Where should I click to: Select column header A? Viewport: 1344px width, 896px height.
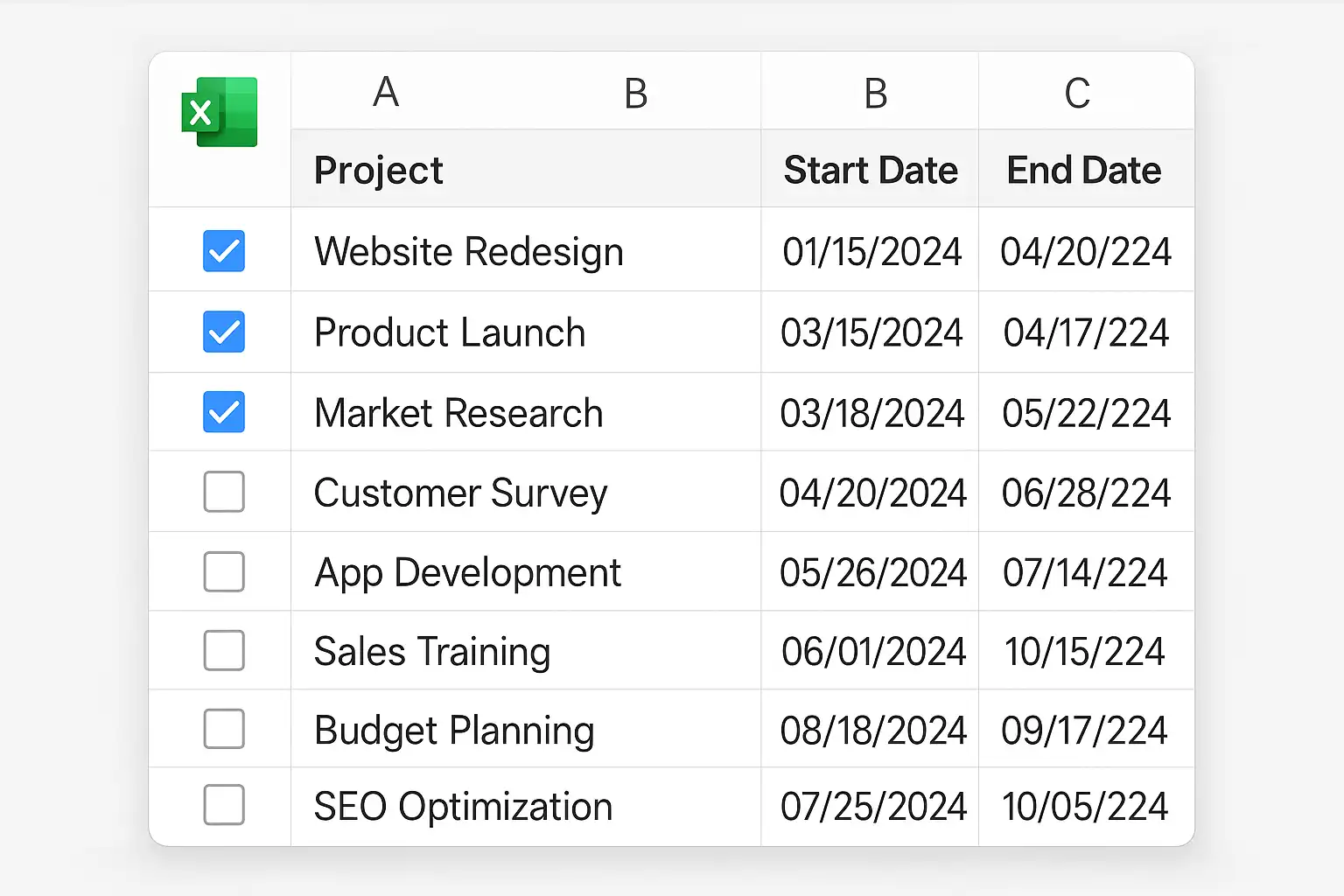386,92
